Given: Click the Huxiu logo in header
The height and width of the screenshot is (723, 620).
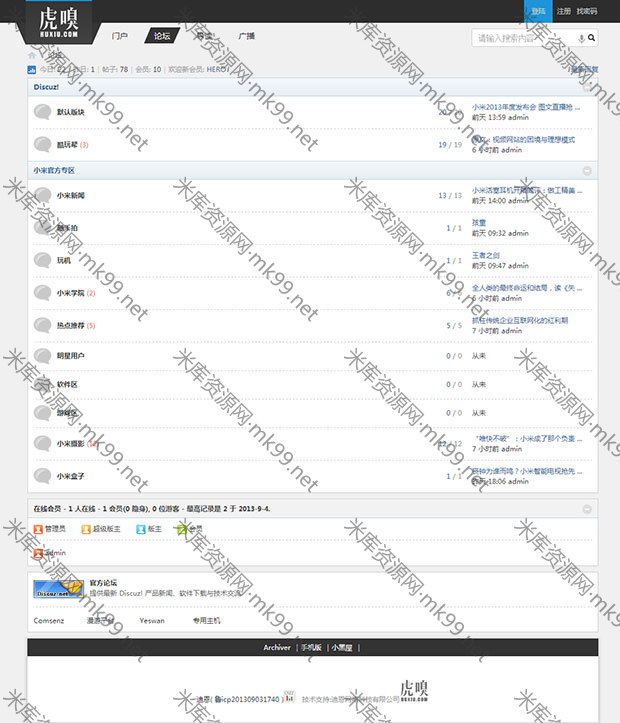Looking at the screenshot, I should tap(59, 22).
